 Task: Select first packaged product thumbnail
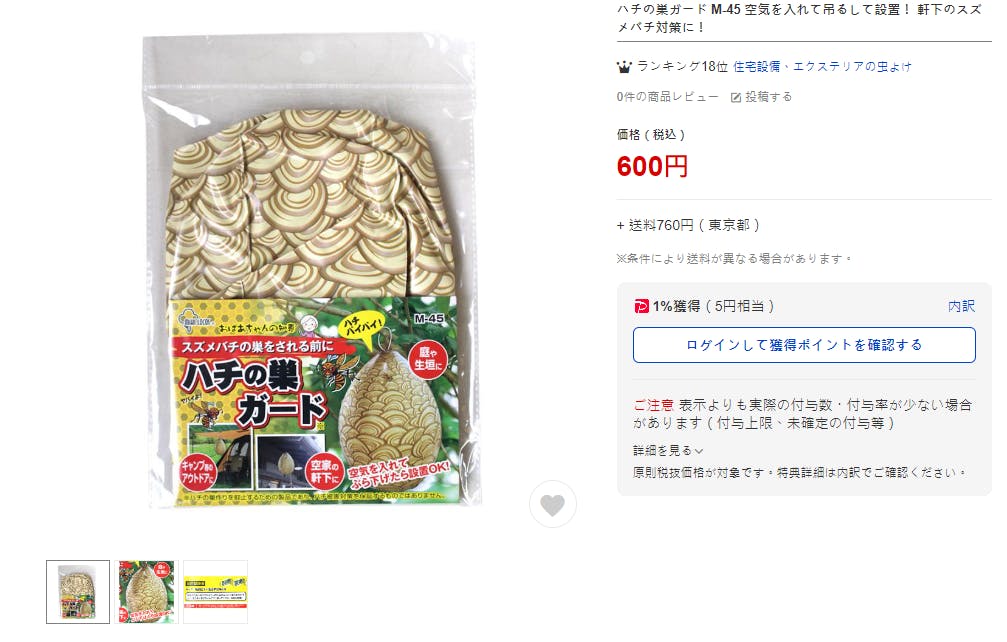point(78,591)
